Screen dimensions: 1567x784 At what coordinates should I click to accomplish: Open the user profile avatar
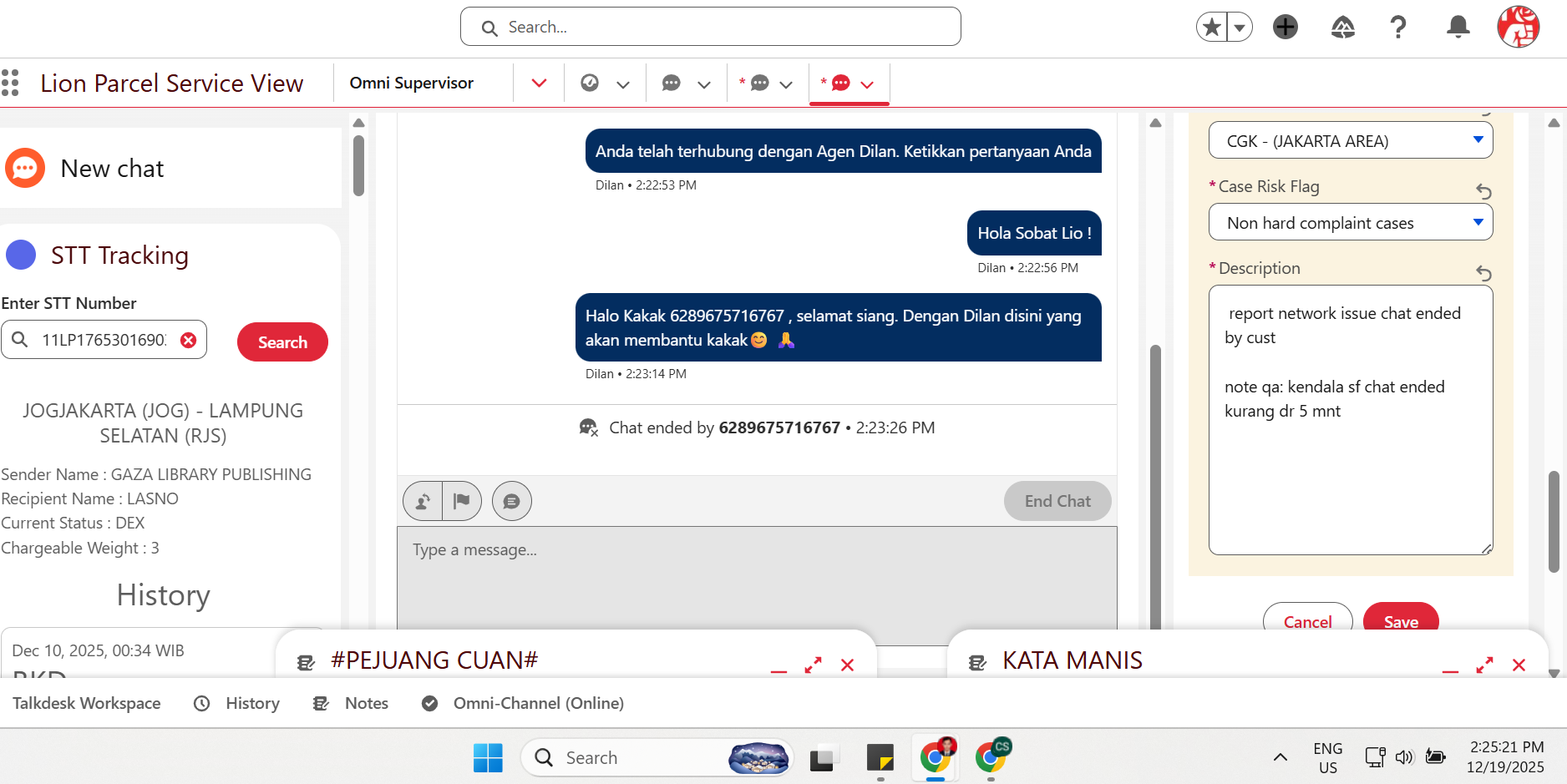(x=1519, y=28)
